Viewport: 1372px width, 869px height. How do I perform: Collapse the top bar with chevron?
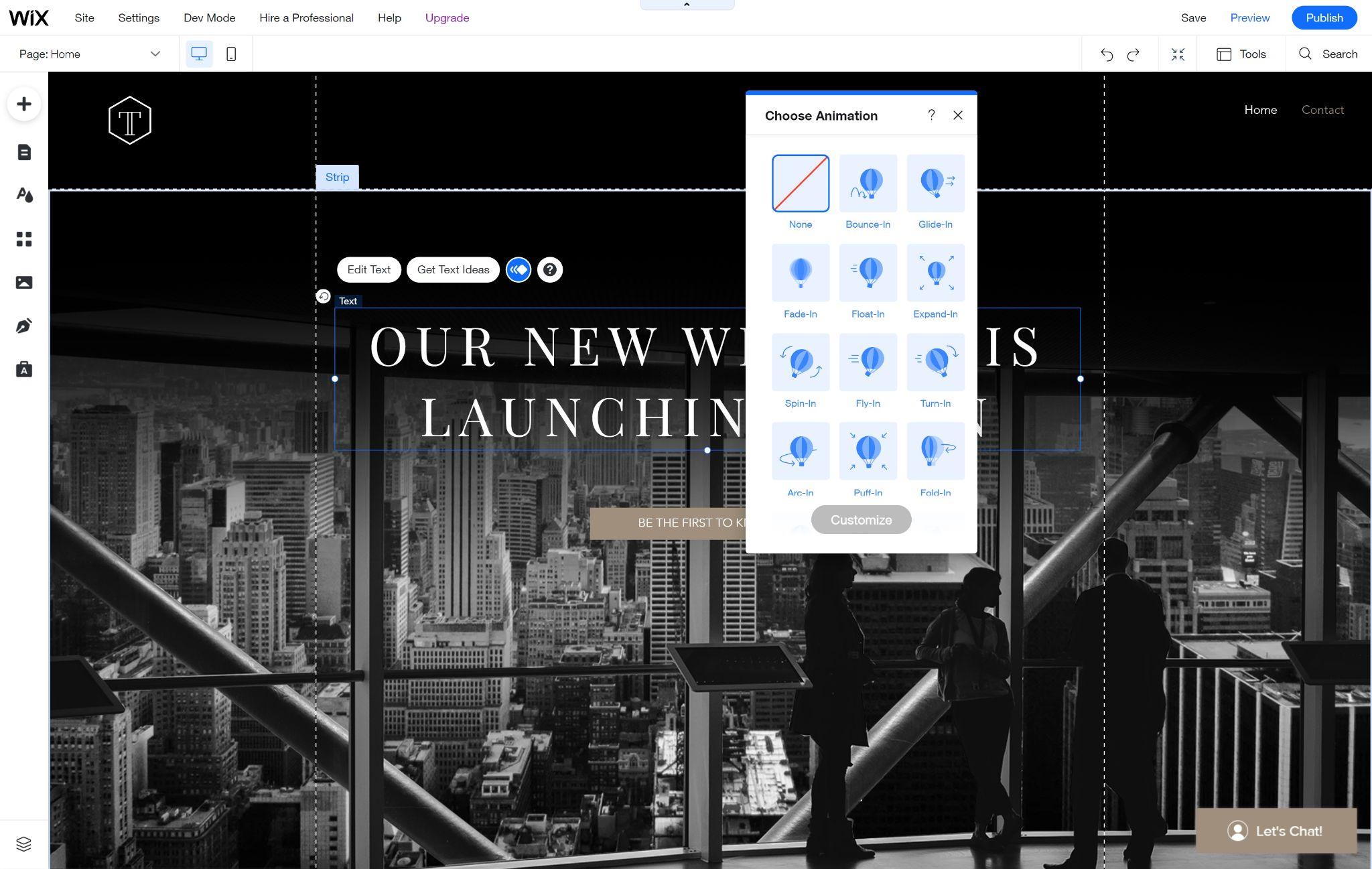(687, 5)
